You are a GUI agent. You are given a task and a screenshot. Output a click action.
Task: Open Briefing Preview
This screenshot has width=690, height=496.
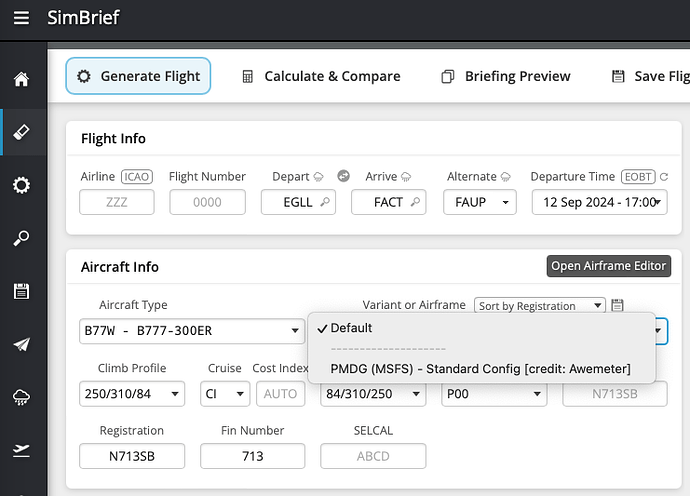[506, 76]
